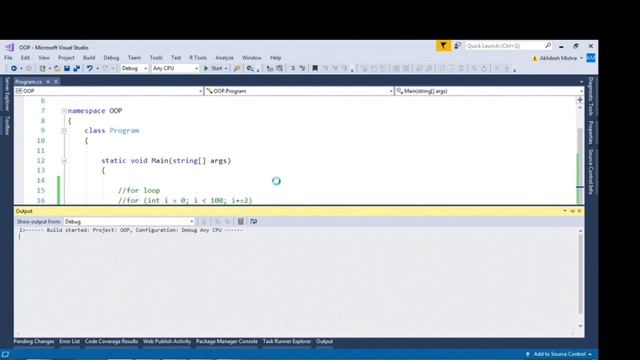
Task: Click the Comment selected lines icon
Action: pos(270,69)
